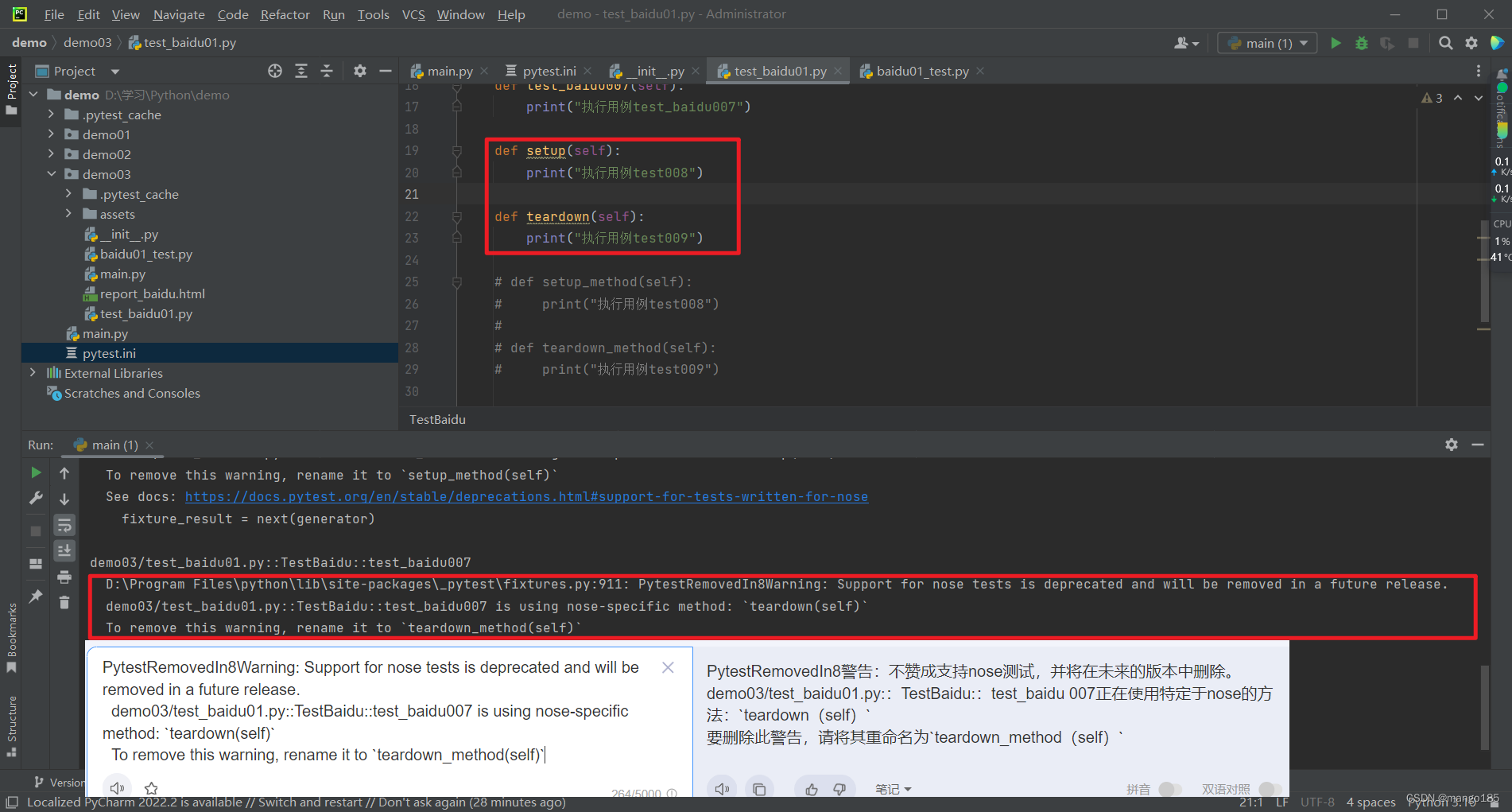The height and width of the screenshot is (812, 1512).
Task: Toggle soft-wrap in Run console
Action: 64,525
